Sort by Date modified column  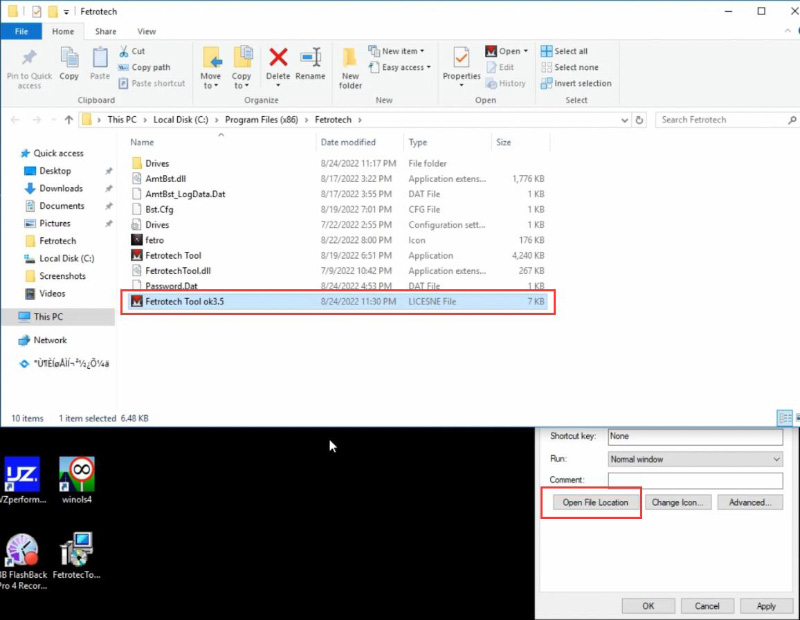coord(348,142)
